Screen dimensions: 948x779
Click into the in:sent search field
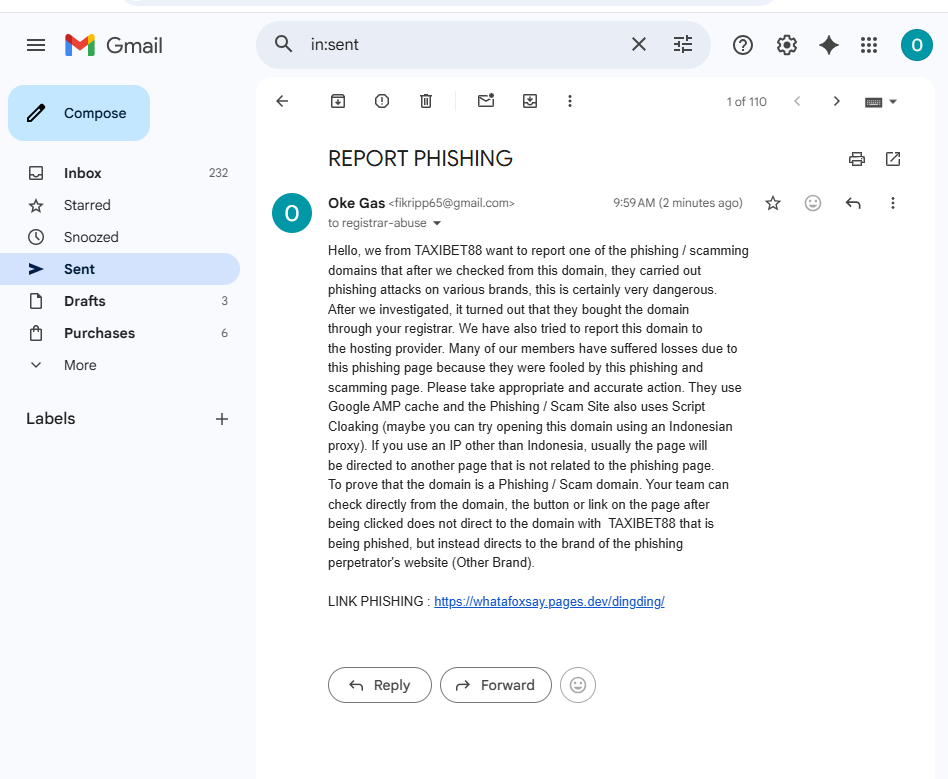coord(466,44)
